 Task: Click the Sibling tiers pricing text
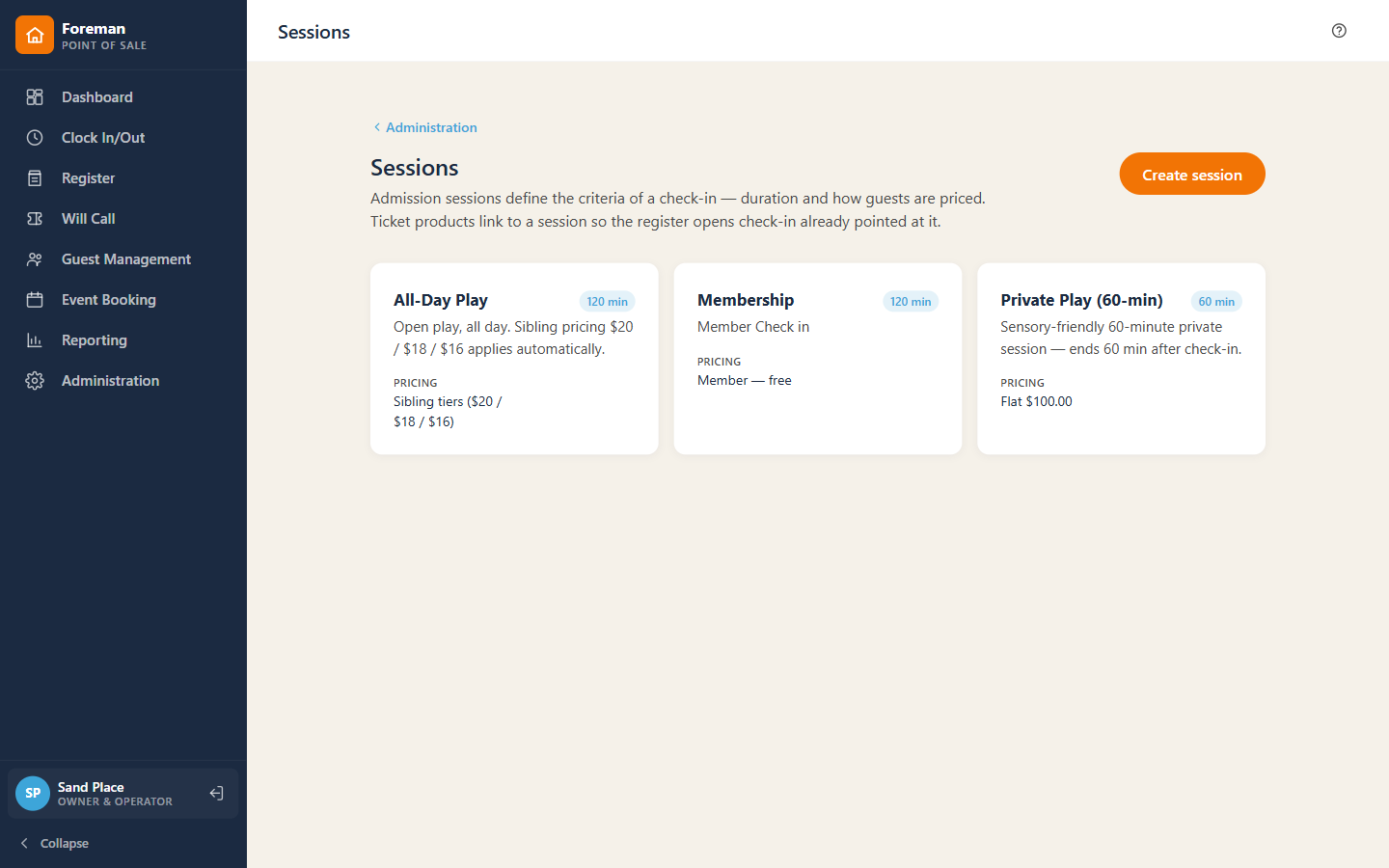pyautogui.click(x=448, y=412)
